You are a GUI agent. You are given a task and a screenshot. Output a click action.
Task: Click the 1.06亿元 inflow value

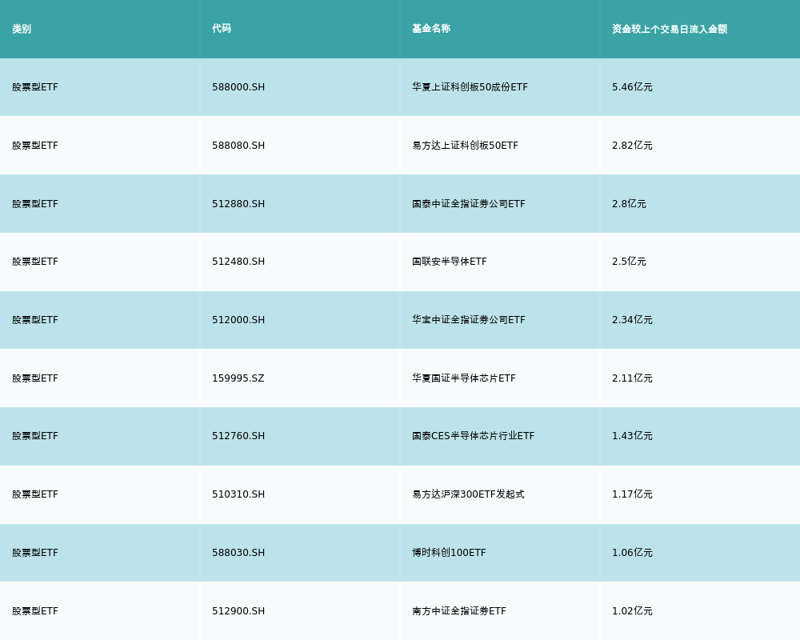[x=632, y=553]
